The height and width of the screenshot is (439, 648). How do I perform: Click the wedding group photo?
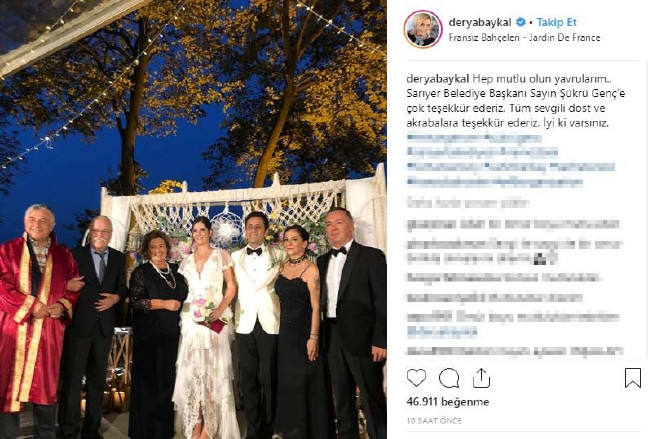pos(193,220)
